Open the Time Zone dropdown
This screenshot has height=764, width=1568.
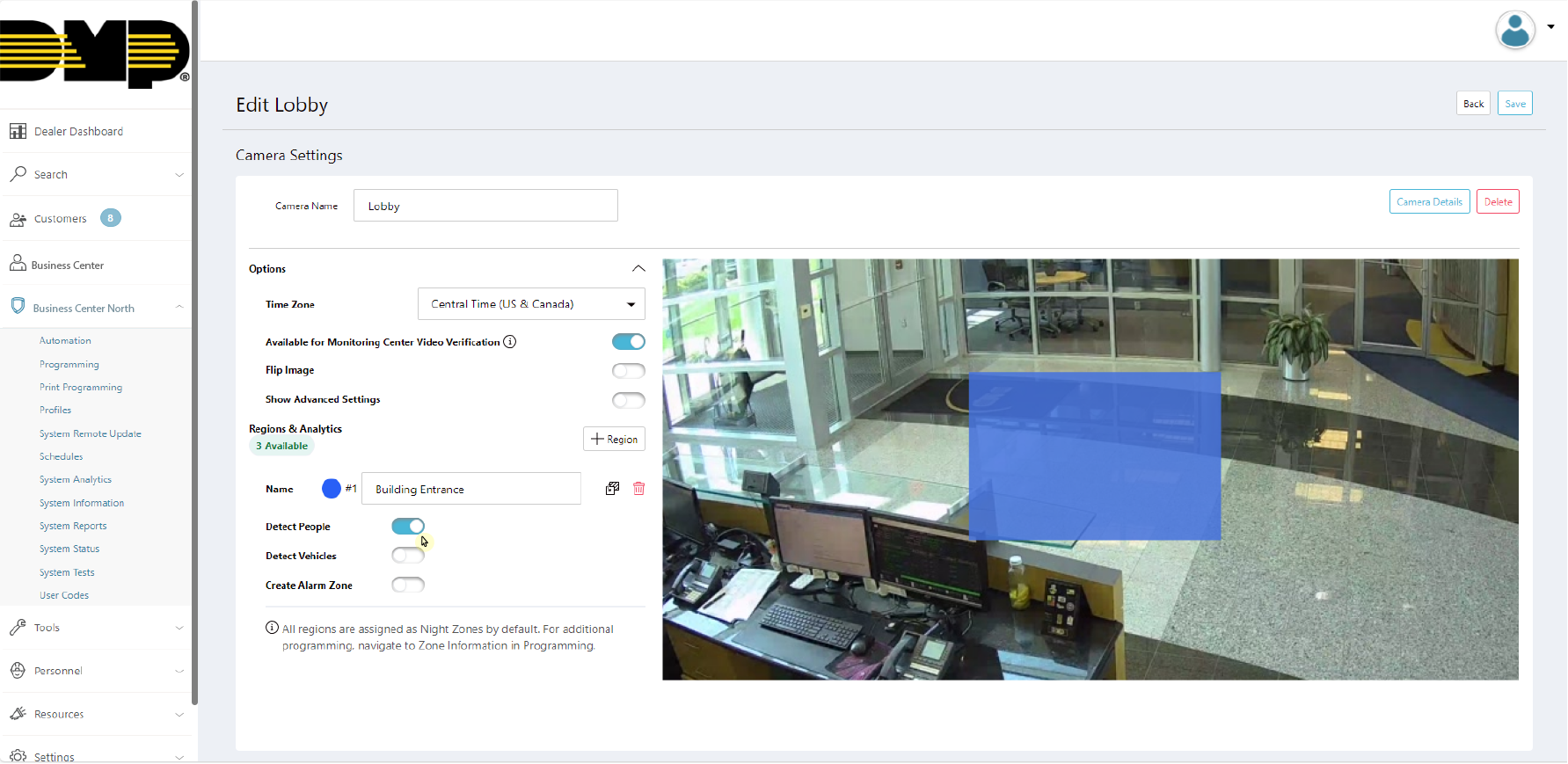(x=531, y=304)
